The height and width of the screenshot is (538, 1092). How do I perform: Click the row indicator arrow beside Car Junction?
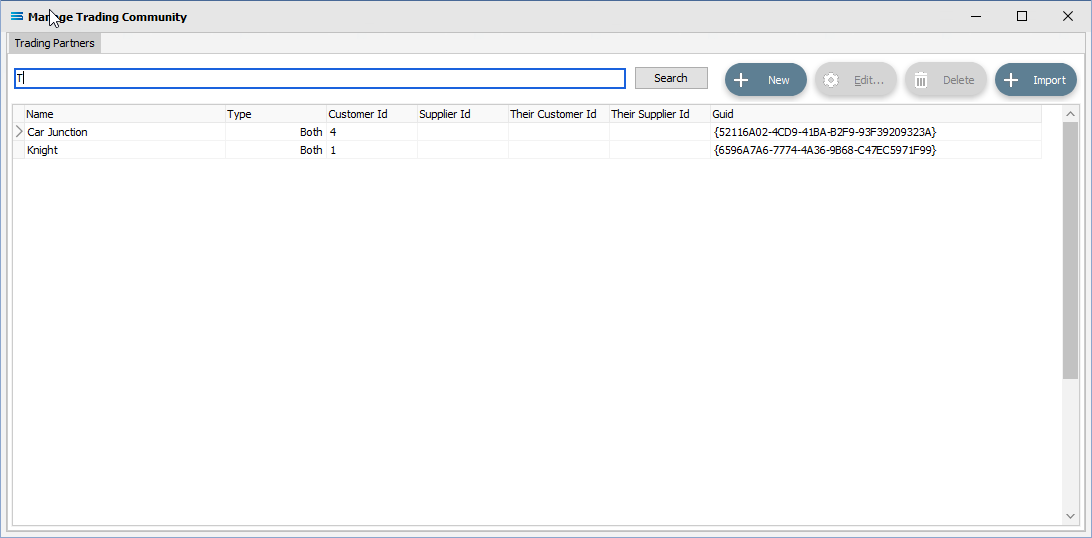point(19,132)
